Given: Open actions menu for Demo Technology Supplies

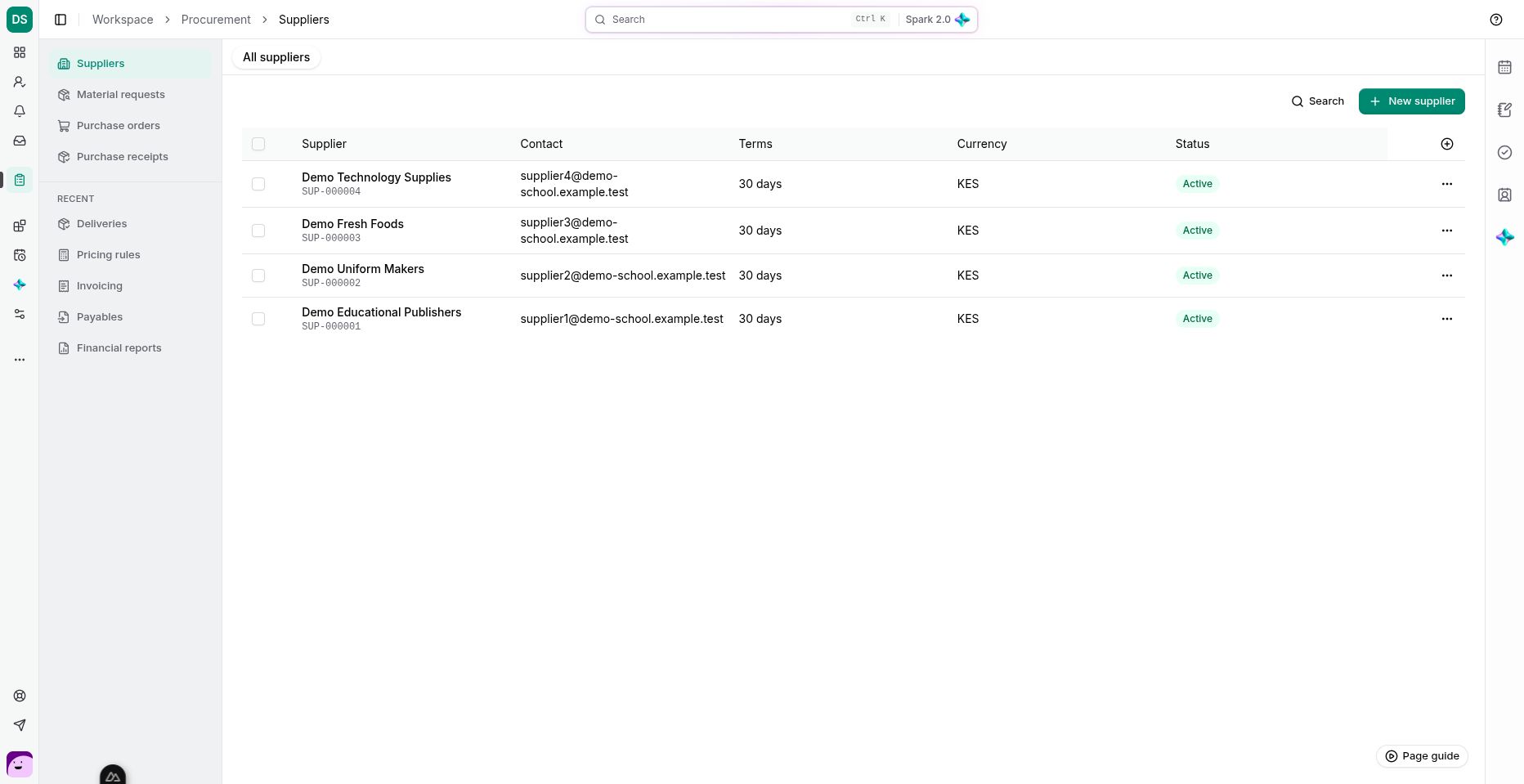Looking at the screenshot, I should pyautogui.click(x=1447, y=184).
